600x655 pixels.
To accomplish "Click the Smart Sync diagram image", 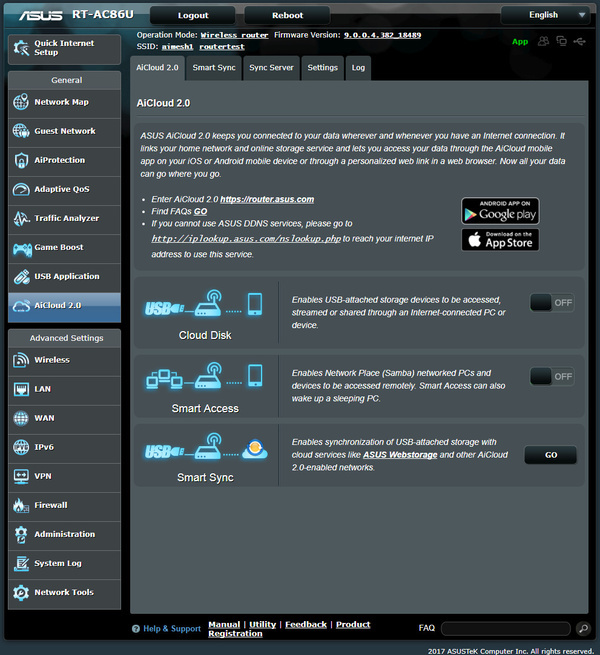I will (206, 447).
